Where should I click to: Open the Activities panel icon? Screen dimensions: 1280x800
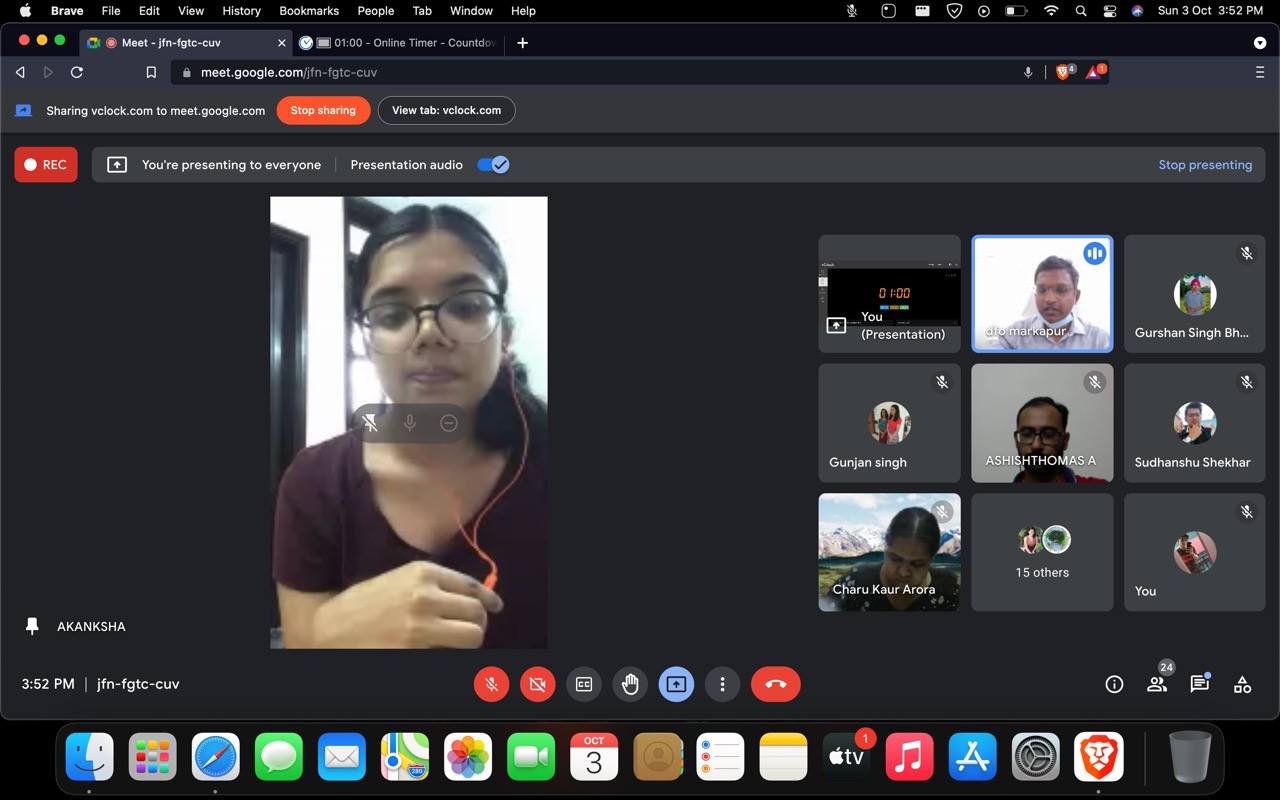pyautogui.click(x=1242, y=684)
